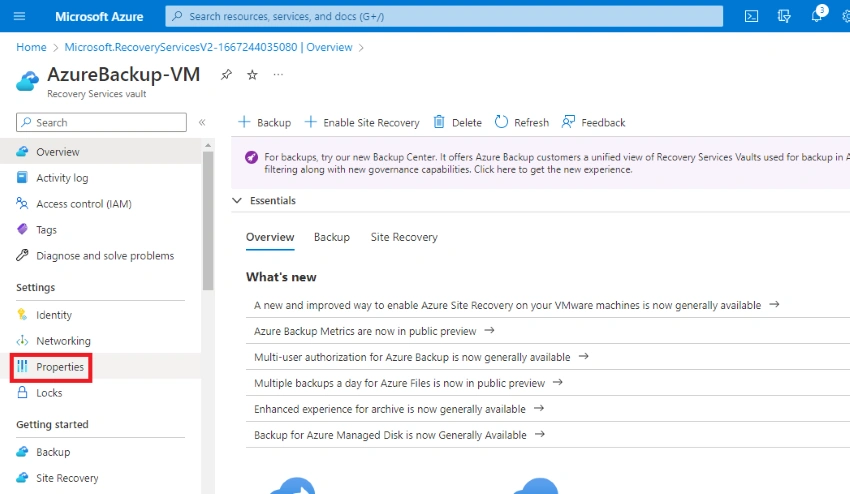Open the Directories and subscriptions filter icon
The image size is (850, 494).
click(x=784, y=16)
